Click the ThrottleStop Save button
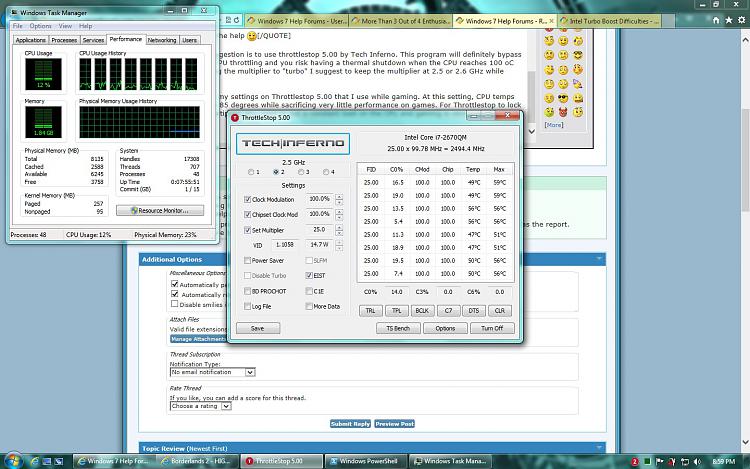The image size is (750, 469). [257, 328]
